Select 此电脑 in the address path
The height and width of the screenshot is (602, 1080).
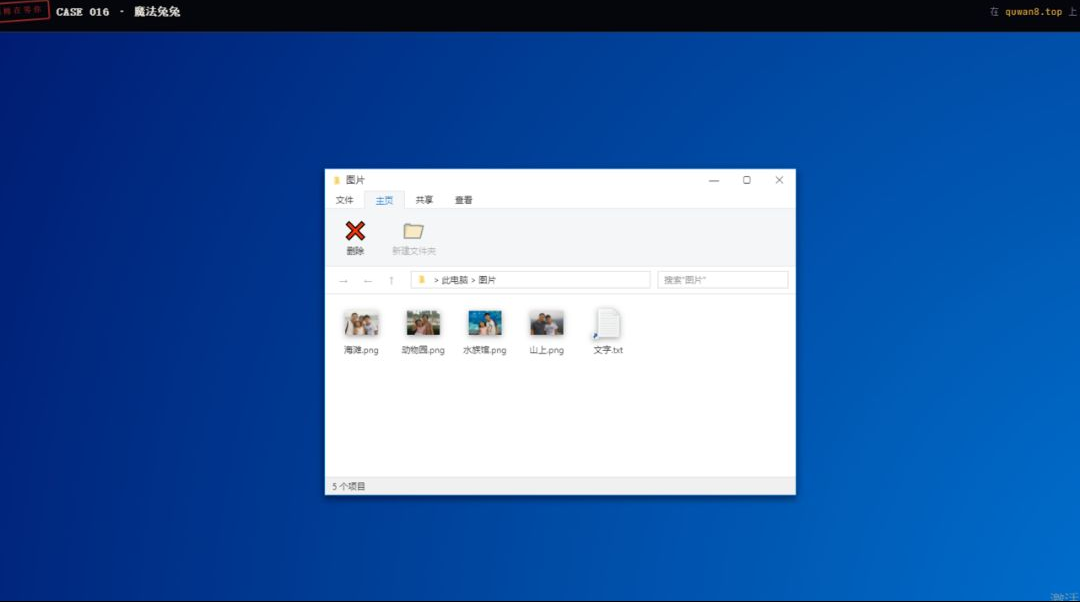[455, 280]
